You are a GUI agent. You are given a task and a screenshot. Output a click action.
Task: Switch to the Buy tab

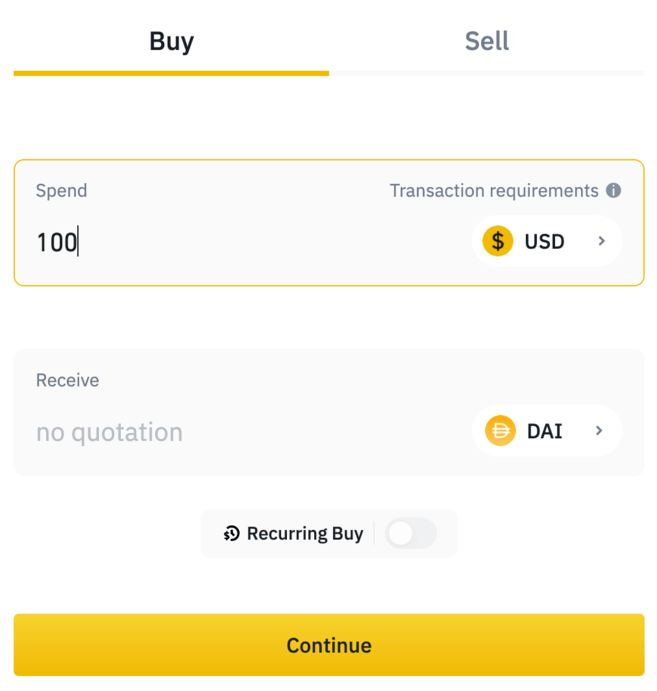(171, 41)
